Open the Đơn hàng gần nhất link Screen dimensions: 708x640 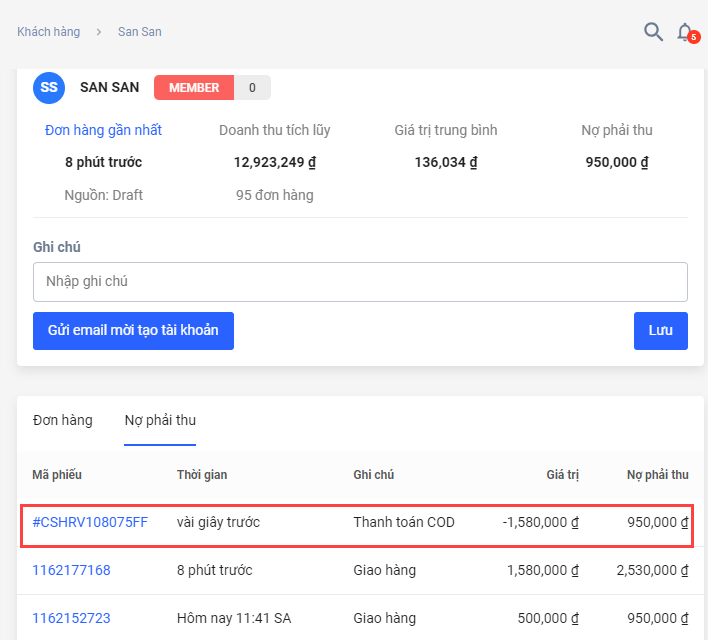(x=103, y=130)
